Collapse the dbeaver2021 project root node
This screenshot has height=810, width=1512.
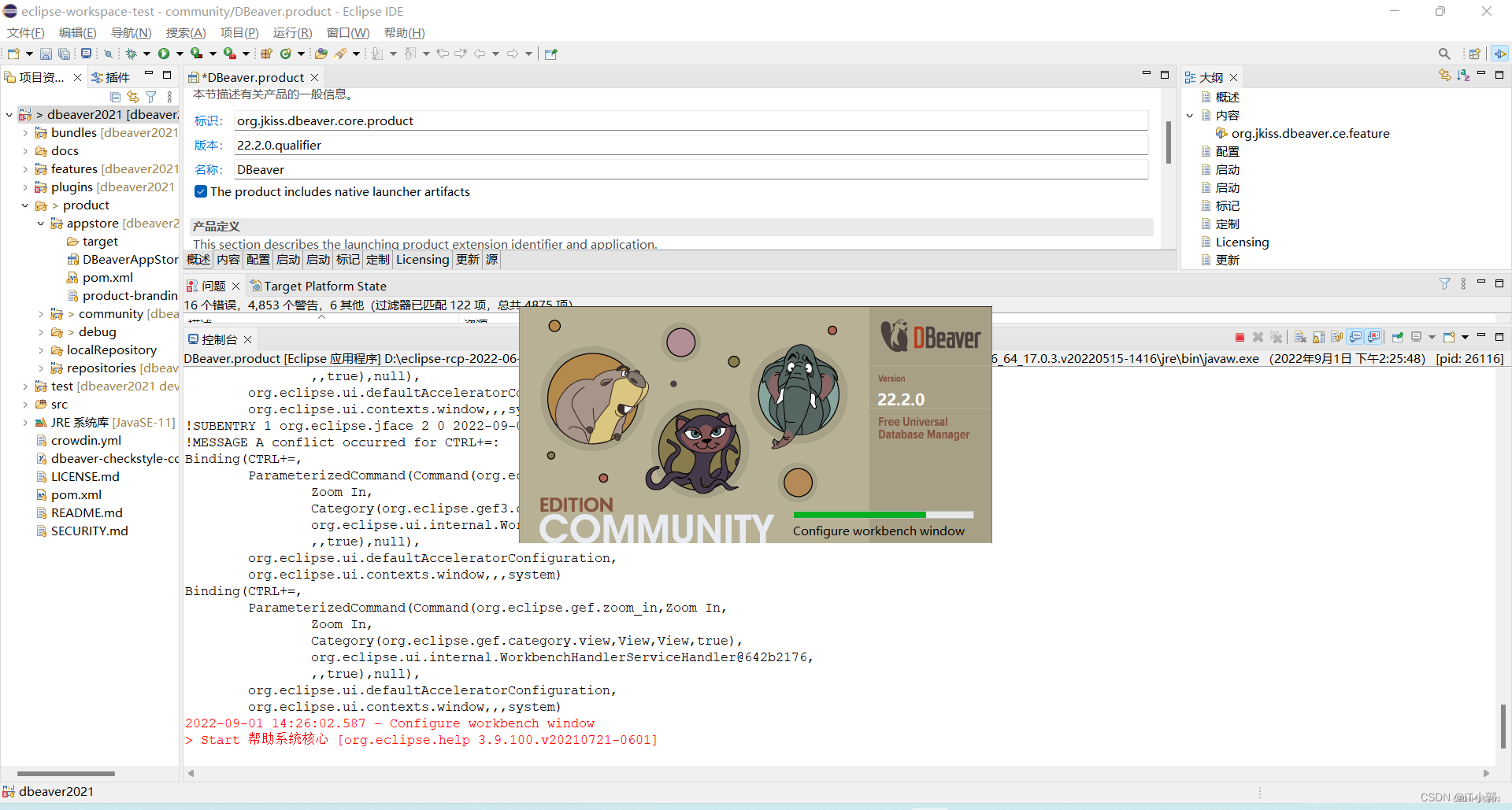coord(9,115)
